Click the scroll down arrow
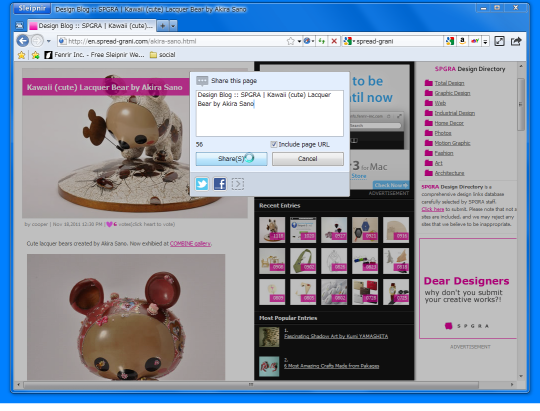 (520, 376)
